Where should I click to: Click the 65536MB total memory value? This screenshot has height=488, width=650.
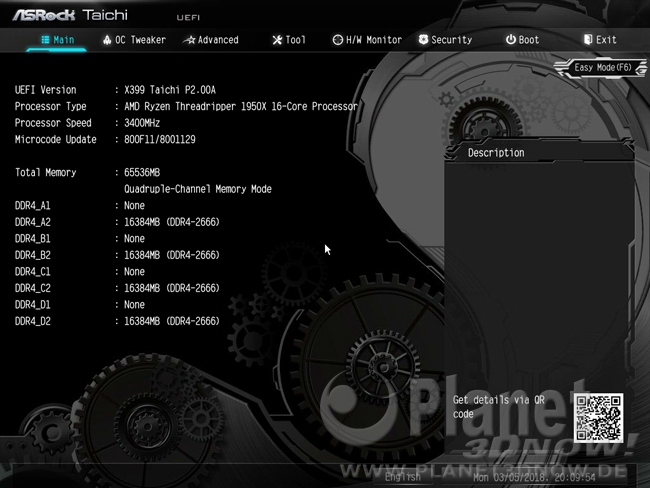tap(142, 172)
